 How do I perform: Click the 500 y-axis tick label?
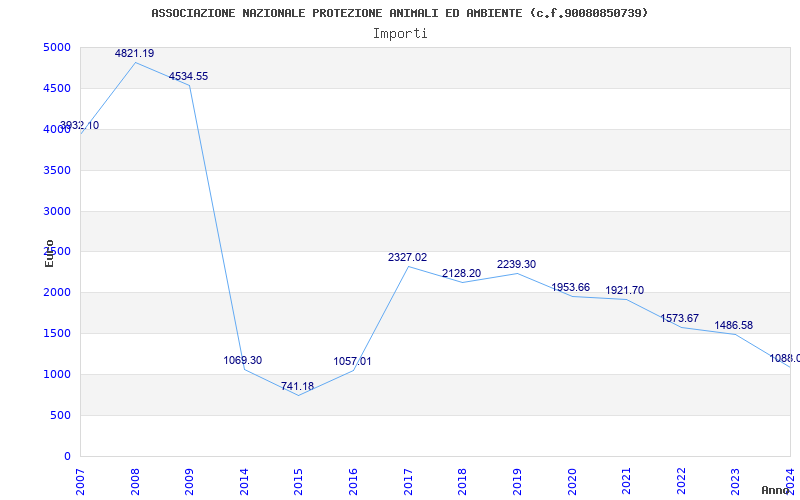pyautogui.click(x=60, y=415)
